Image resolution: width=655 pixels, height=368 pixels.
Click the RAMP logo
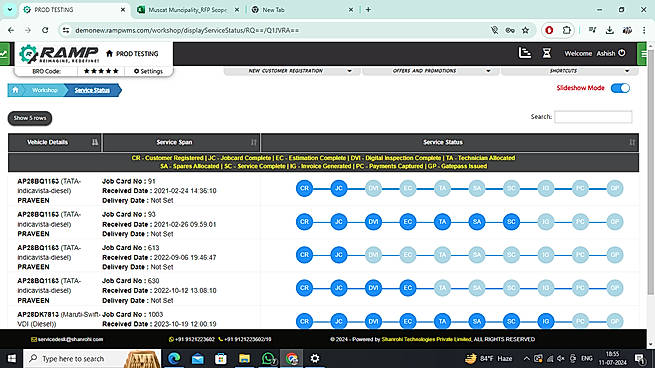click(59, 54)
